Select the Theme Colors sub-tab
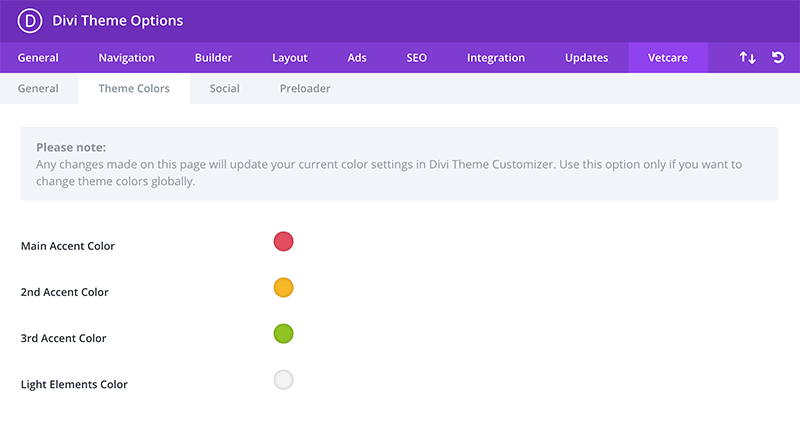The width and height of the screenshot is (800, 422). point(134,88)
